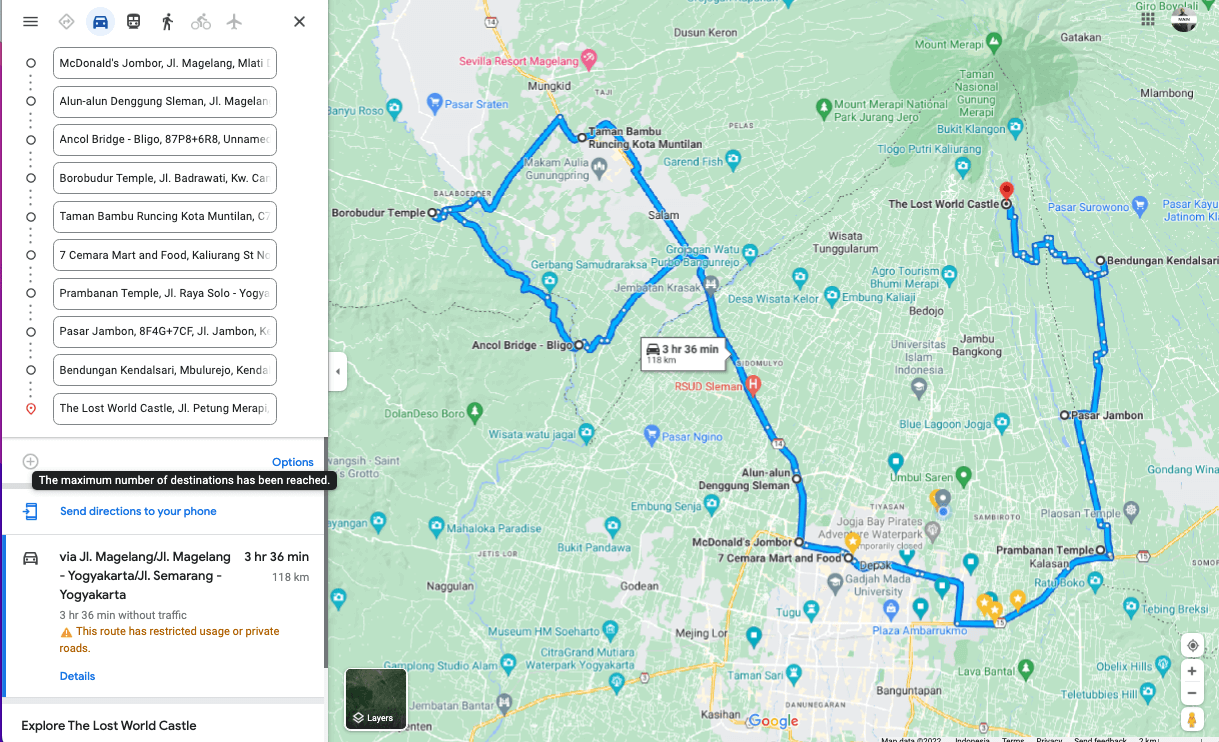Click Sevilla Resort Magelang marker

588,61
